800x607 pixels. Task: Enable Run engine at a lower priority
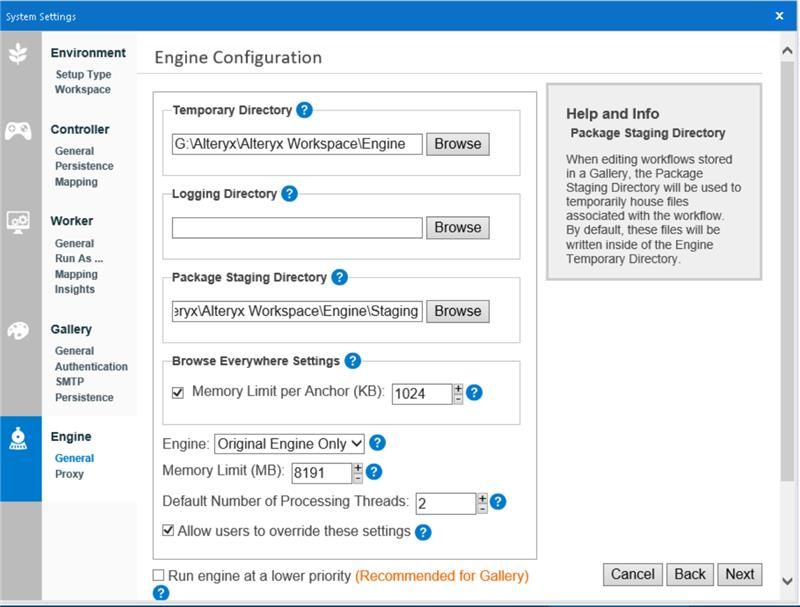[x=159, y=575]
